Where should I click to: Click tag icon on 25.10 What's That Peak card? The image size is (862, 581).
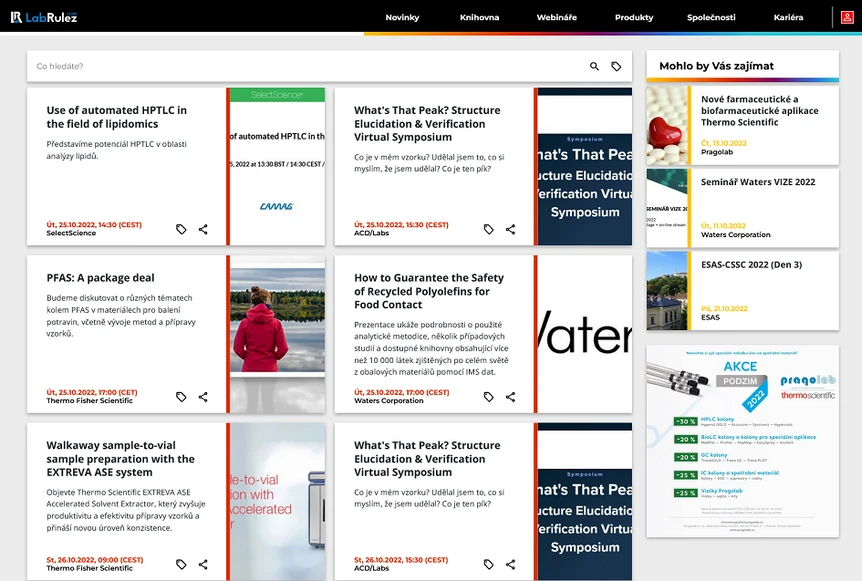[x=488, y=229]
